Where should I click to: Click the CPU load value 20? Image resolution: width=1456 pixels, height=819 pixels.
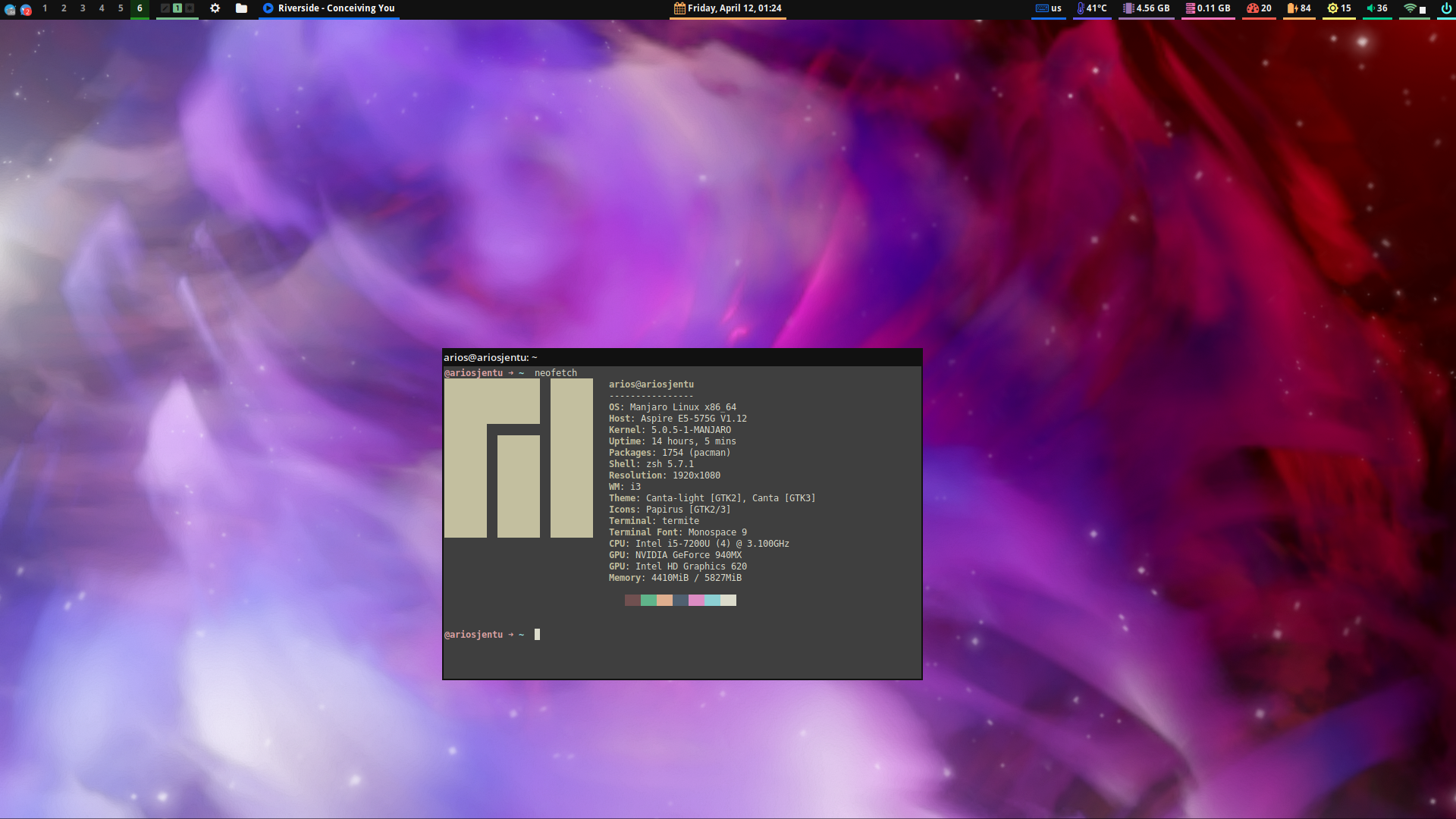[x=1266, y=8]
